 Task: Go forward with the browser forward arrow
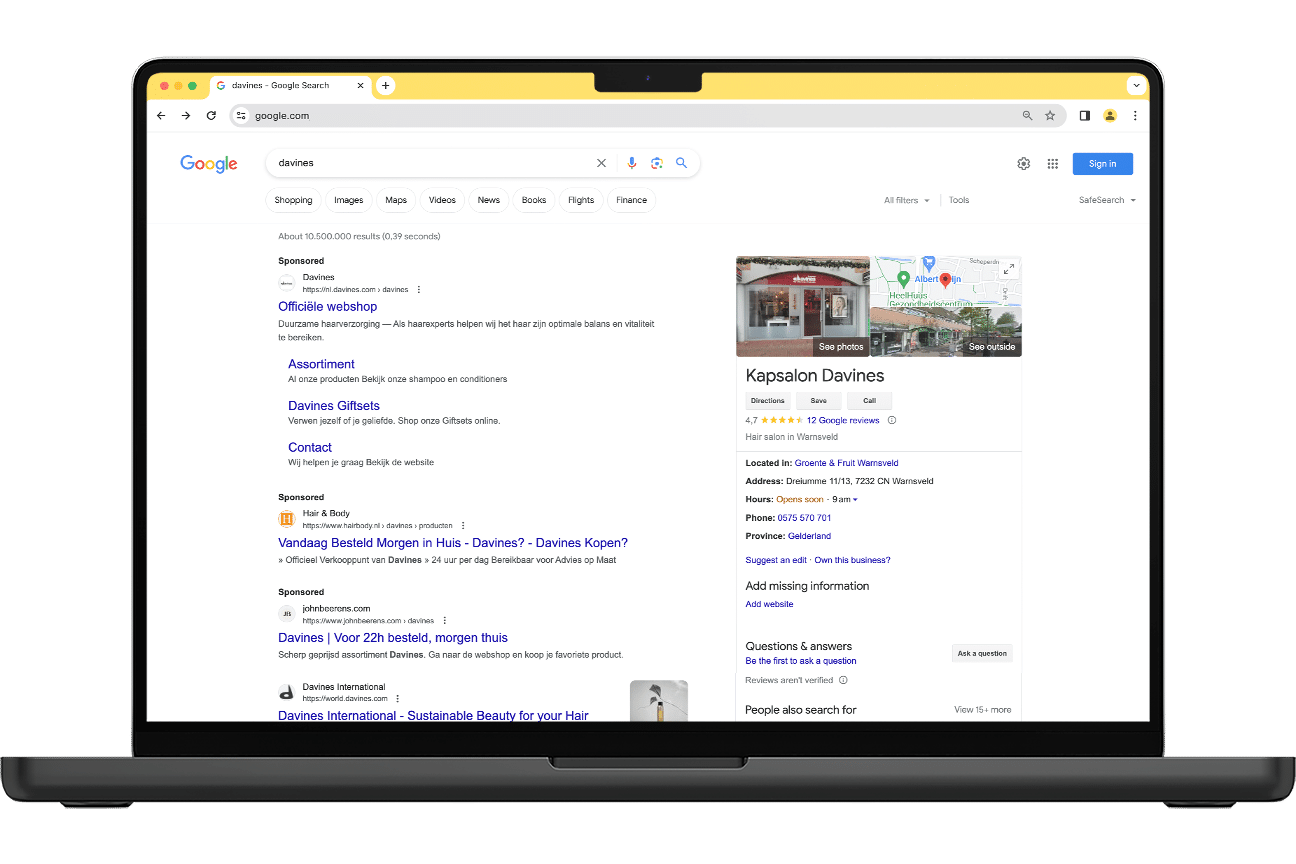[186, 116]
